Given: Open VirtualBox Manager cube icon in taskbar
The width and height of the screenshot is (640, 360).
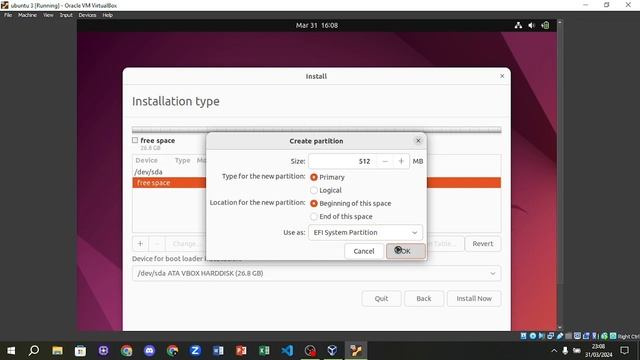Looking at the screenshot, I should click(x=332, y=351).
